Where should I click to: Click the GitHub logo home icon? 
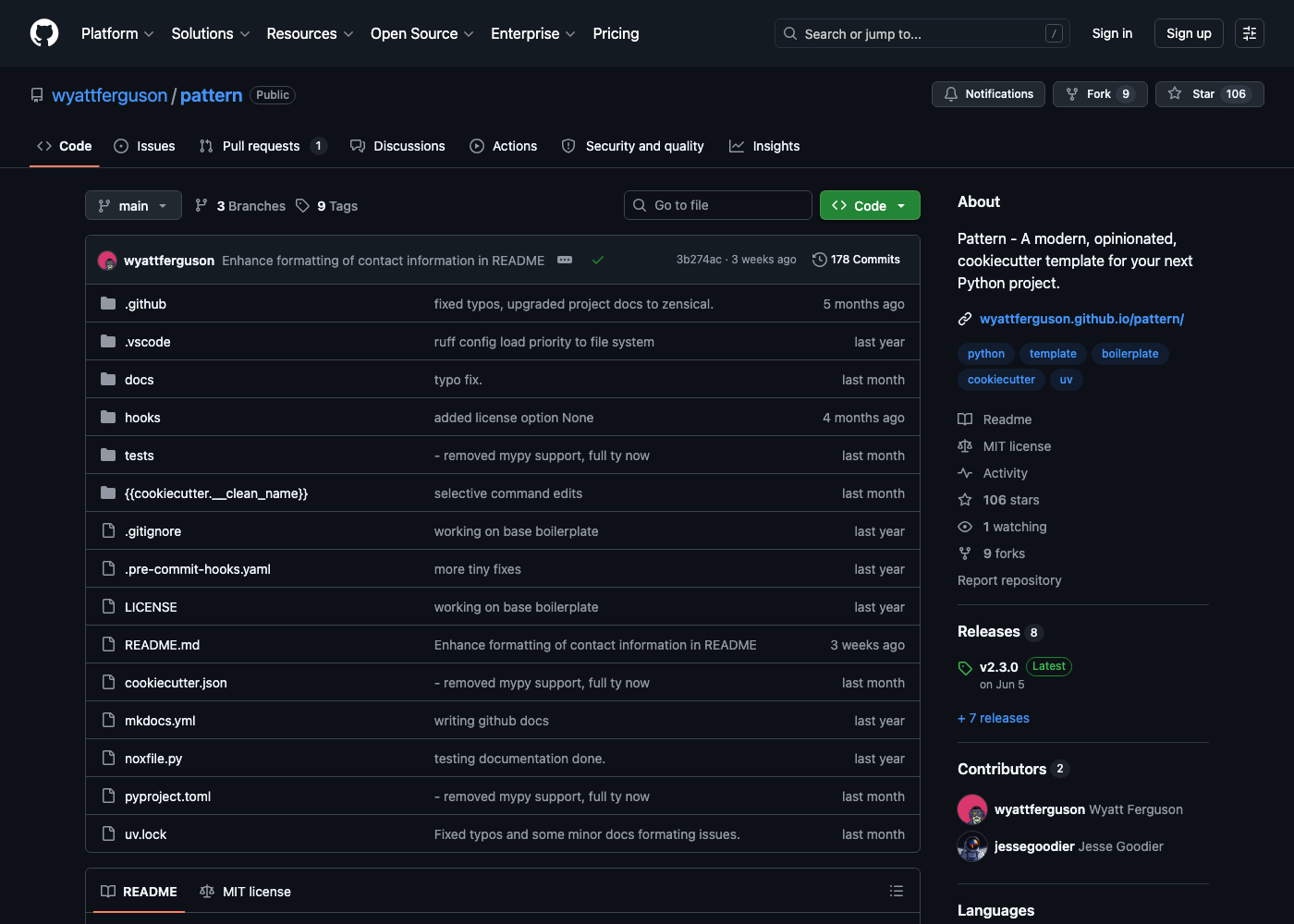click(44, 33)
